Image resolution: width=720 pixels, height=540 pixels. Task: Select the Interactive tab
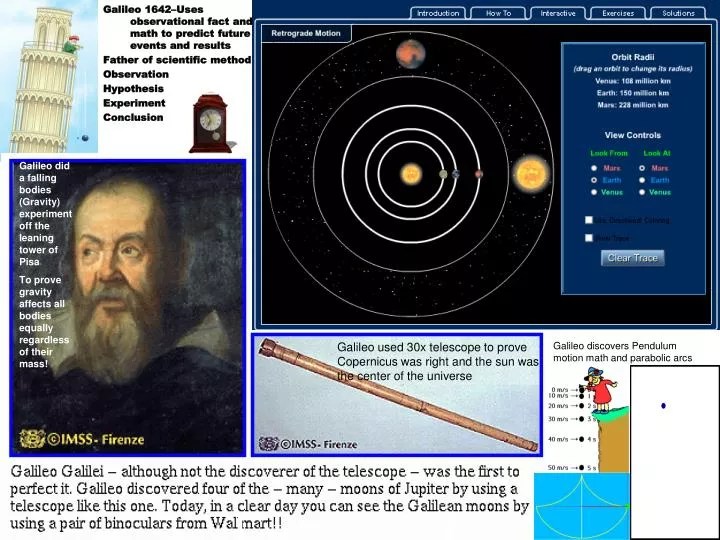point(558,13)
